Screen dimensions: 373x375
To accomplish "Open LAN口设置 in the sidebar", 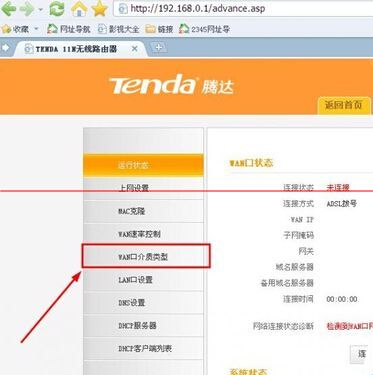I will (143, 280).
